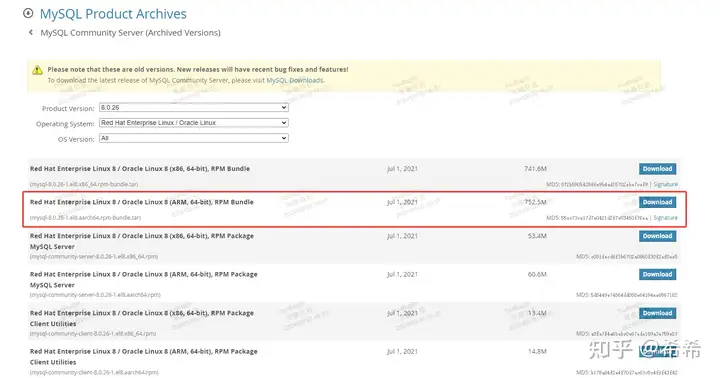Select filename mysql-community-server-8.0.26-1.el8.aarch64.rpm
Viewport: 720px width, 378px height.
point(95,295)
